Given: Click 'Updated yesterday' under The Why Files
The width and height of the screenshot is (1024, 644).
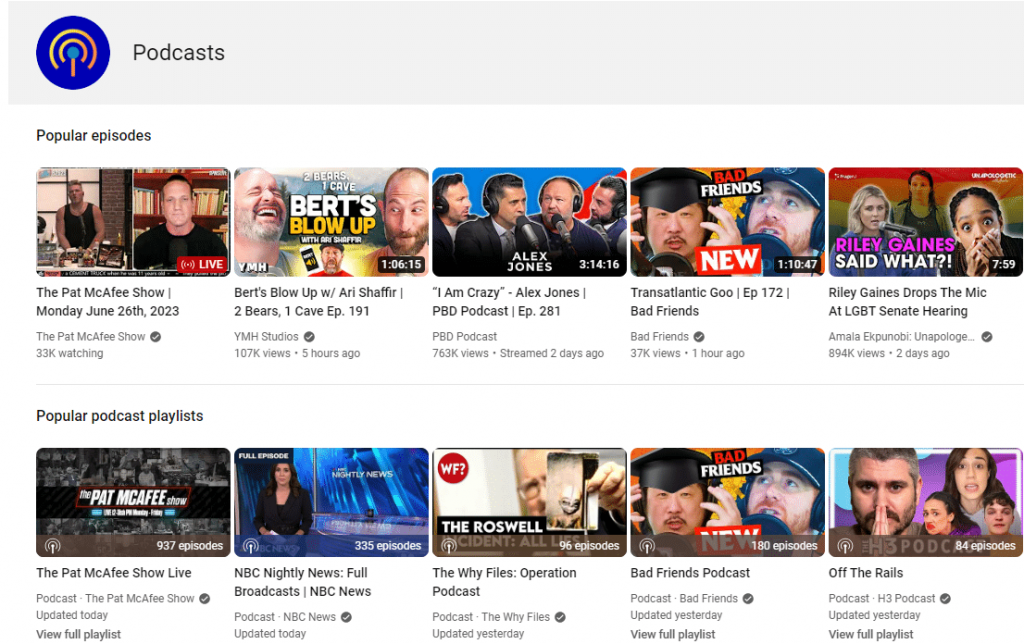Looking at the screenshot, I should point(478,634).
